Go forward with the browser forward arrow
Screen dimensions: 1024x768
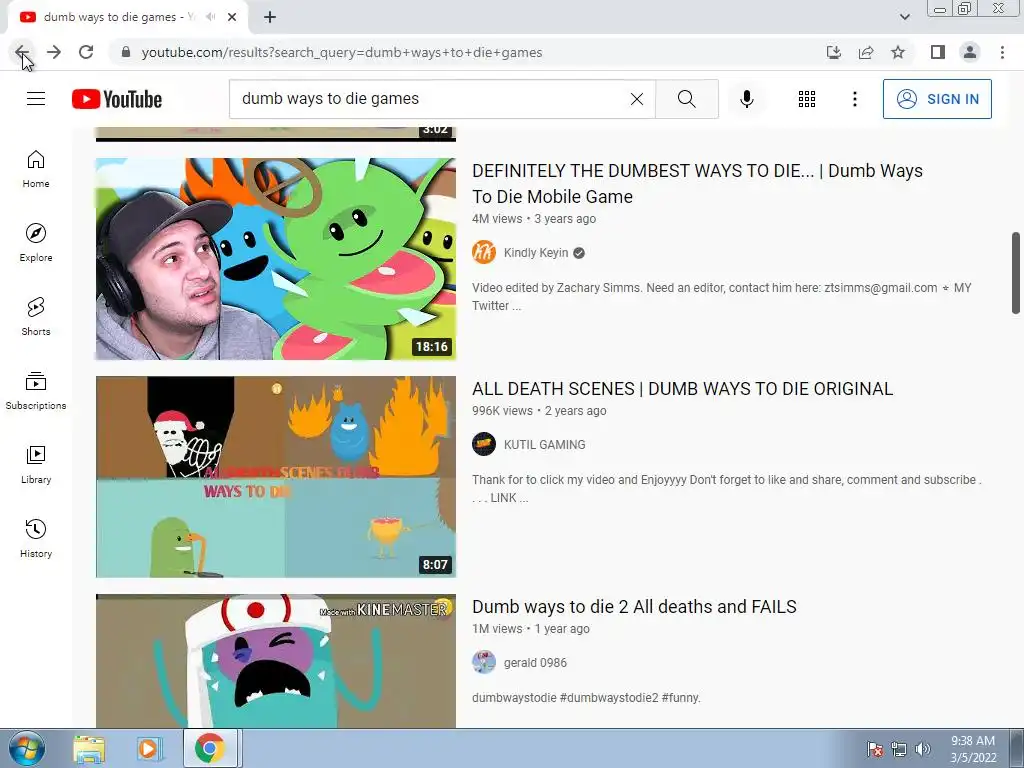coord(54,52)
